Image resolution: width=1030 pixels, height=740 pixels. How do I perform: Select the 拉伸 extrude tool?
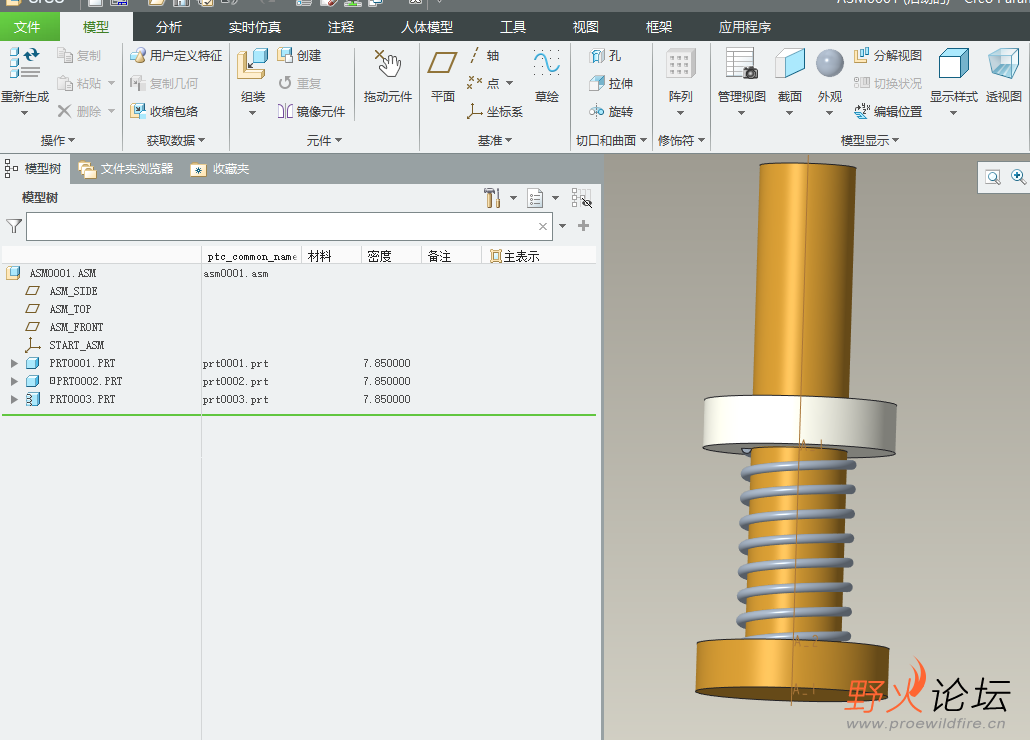pyautogui.click(x=611, y=83)
